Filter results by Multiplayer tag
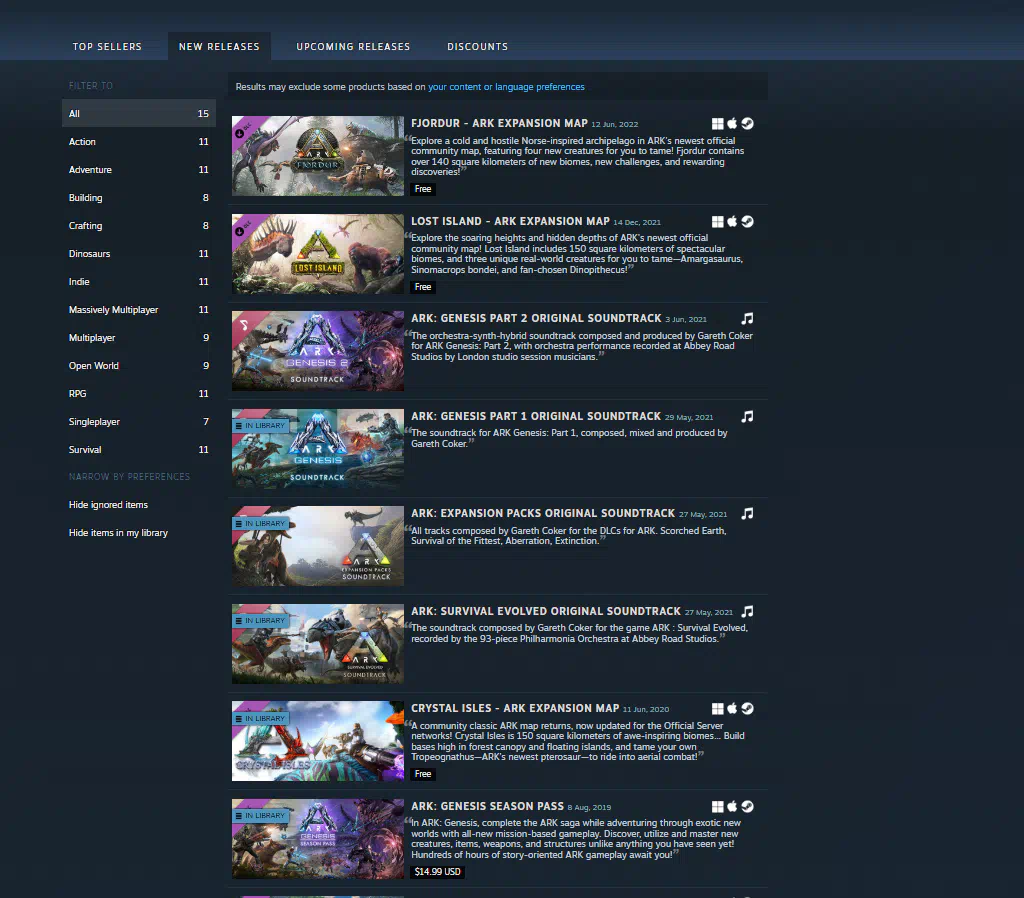Screen dimensions: 1024x898 point(138,338)
